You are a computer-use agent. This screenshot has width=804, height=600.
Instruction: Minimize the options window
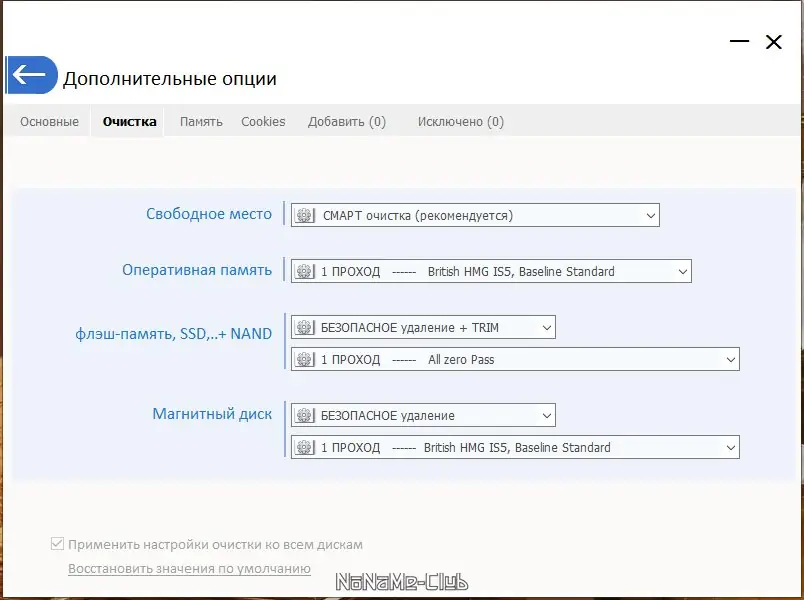[739, 41]
